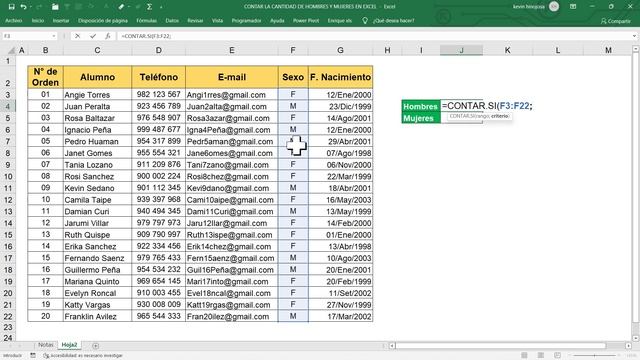
Task: Select the cell with Angie Torres
Action: 98,95
